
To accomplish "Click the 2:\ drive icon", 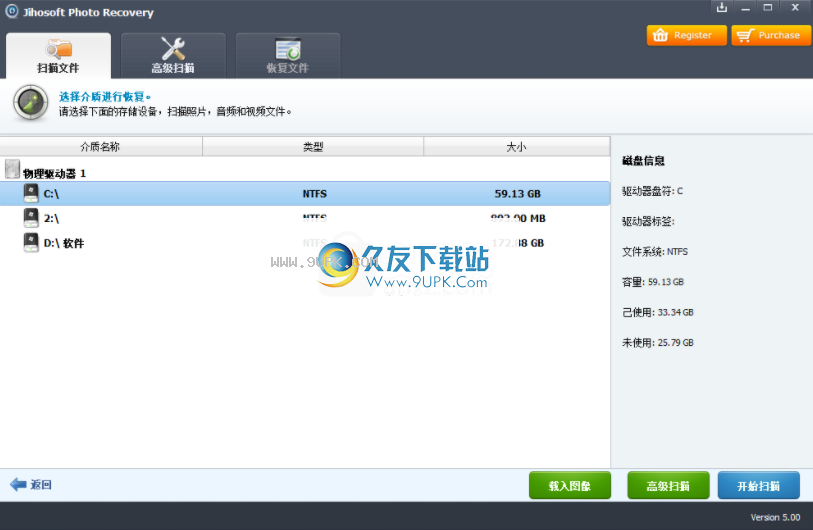I will point(31,218).
